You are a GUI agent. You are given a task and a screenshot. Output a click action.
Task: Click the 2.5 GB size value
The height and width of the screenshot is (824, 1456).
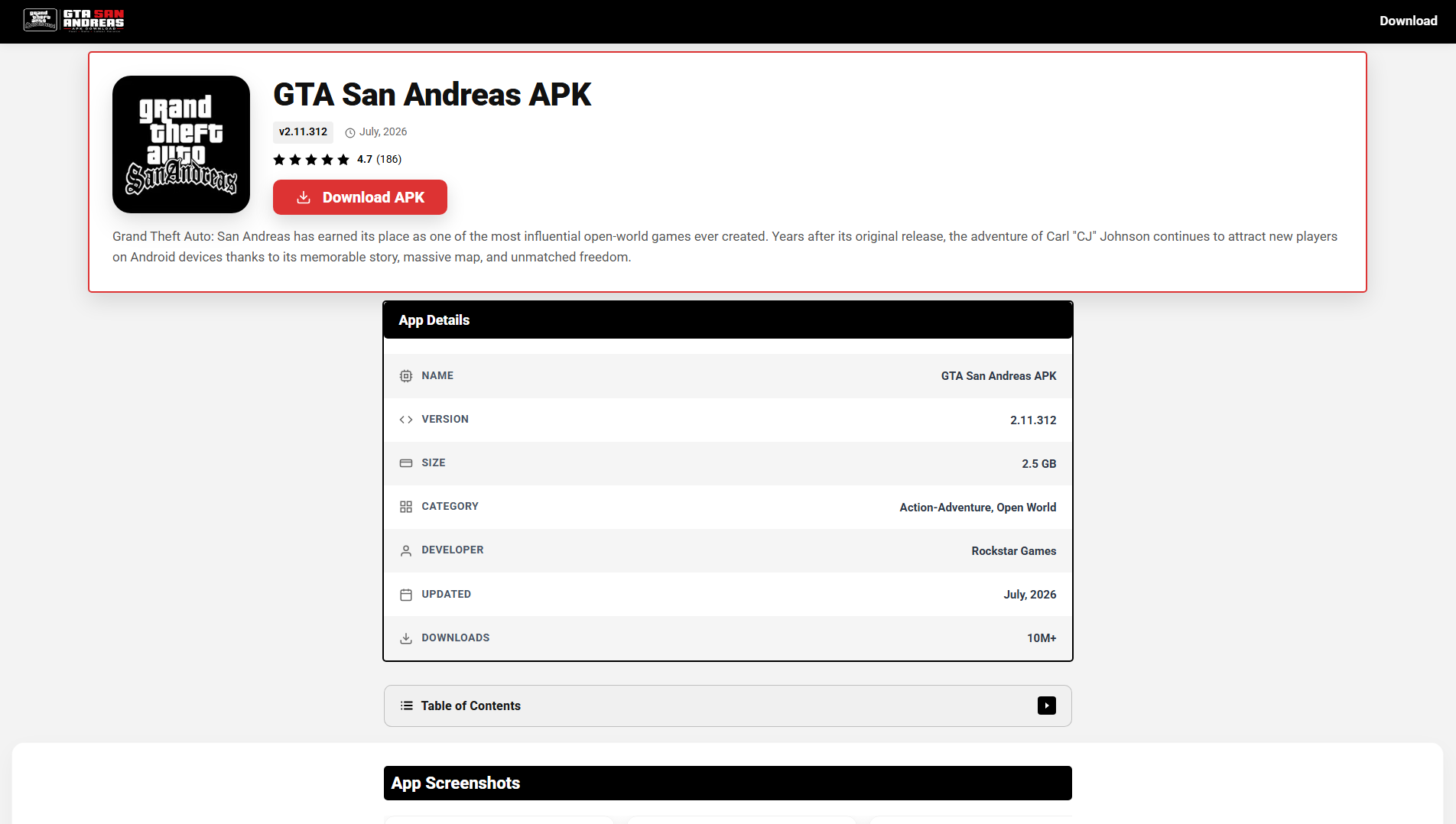coord(1038,464)
